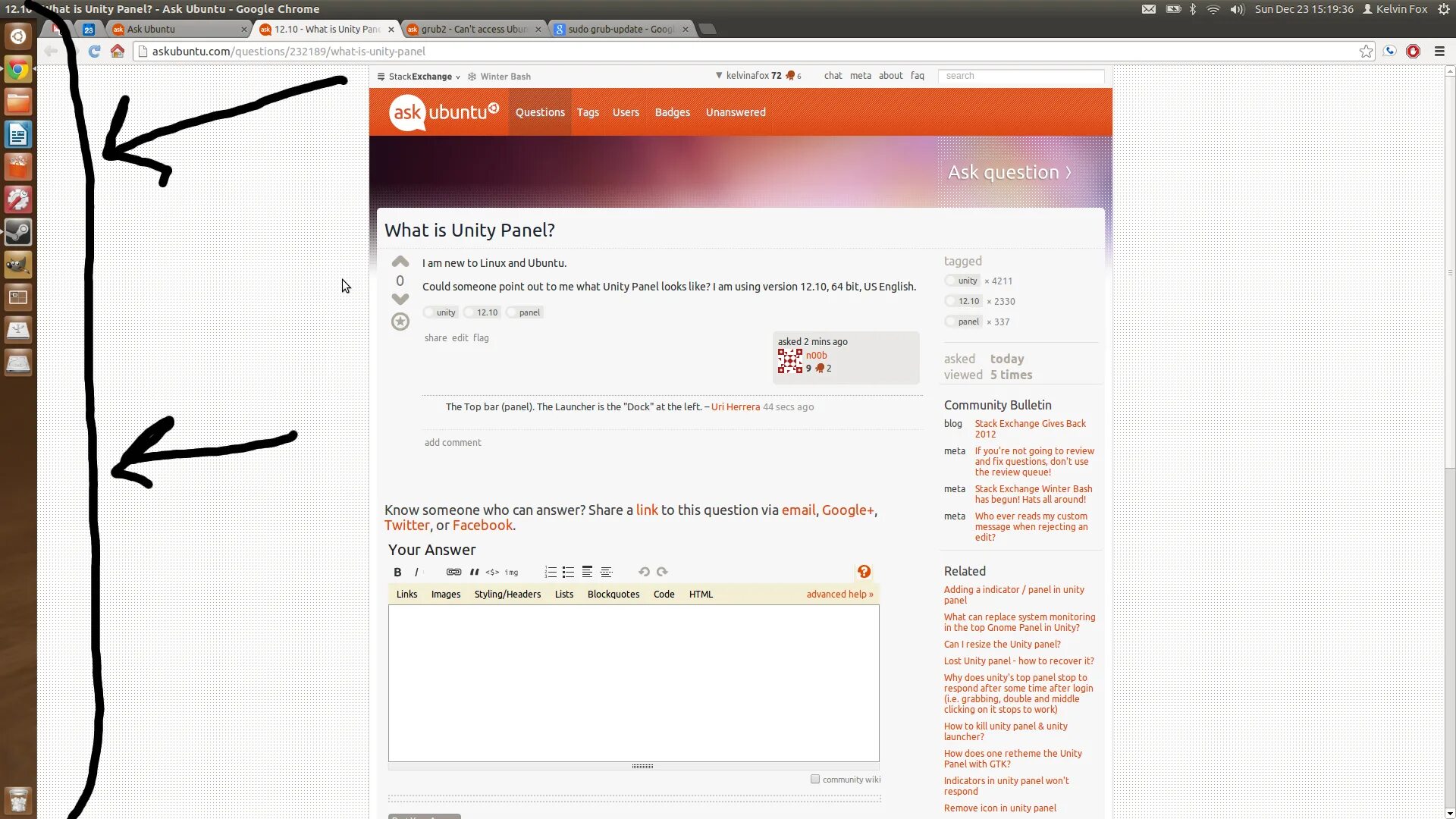
Task: Bookmark this page with the star icon
Action: (x=1366, y=52)
